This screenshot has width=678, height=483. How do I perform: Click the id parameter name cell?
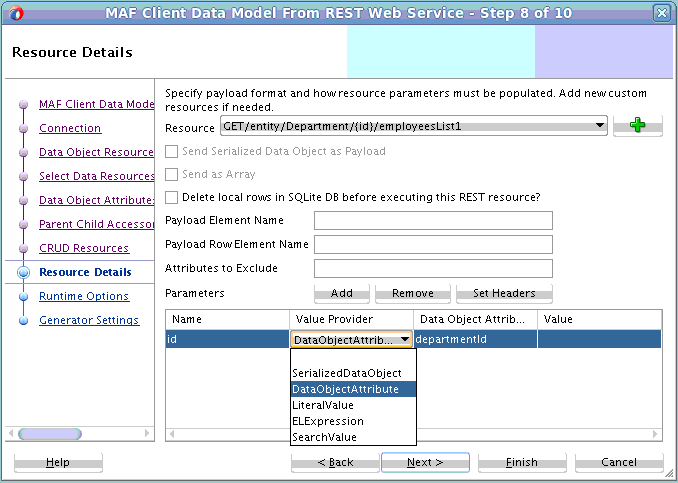pyautogui.click(x=227, y=339)
